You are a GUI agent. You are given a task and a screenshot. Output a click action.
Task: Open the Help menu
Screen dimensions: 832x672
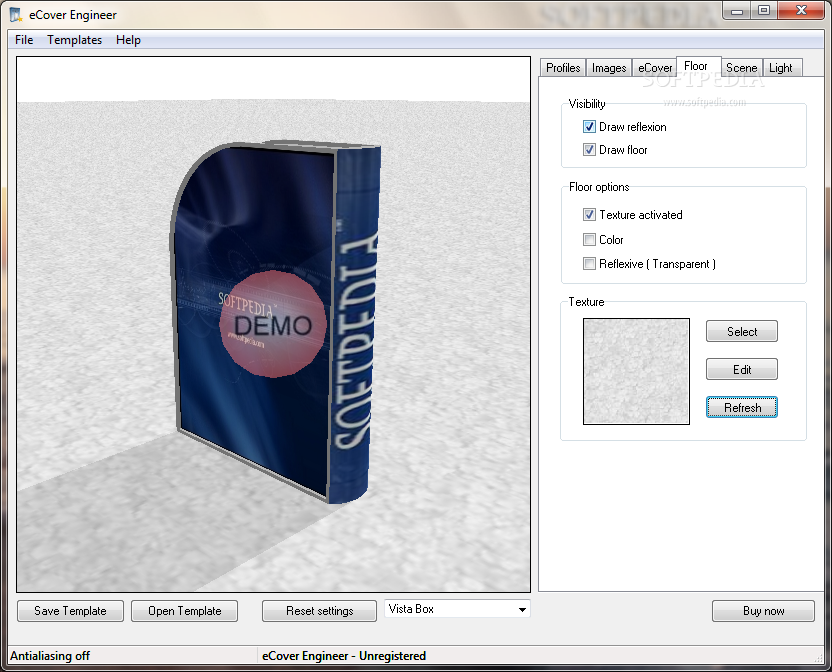[128, 40]
